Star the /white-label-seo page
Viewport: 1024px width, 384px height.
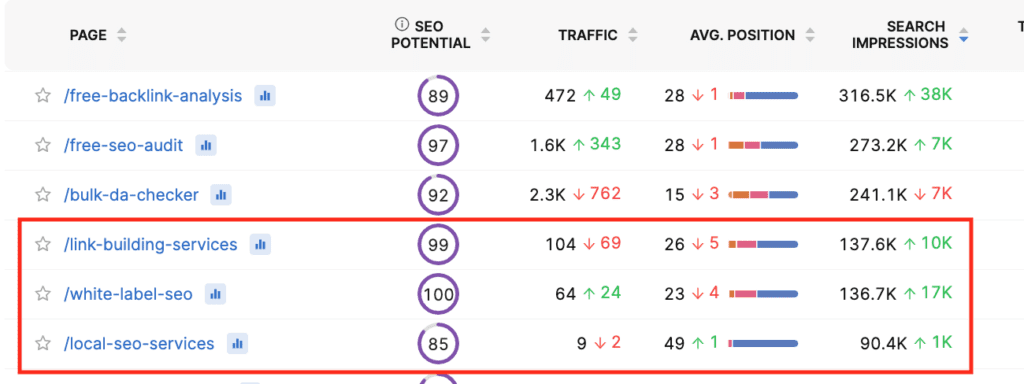point(42,294)
